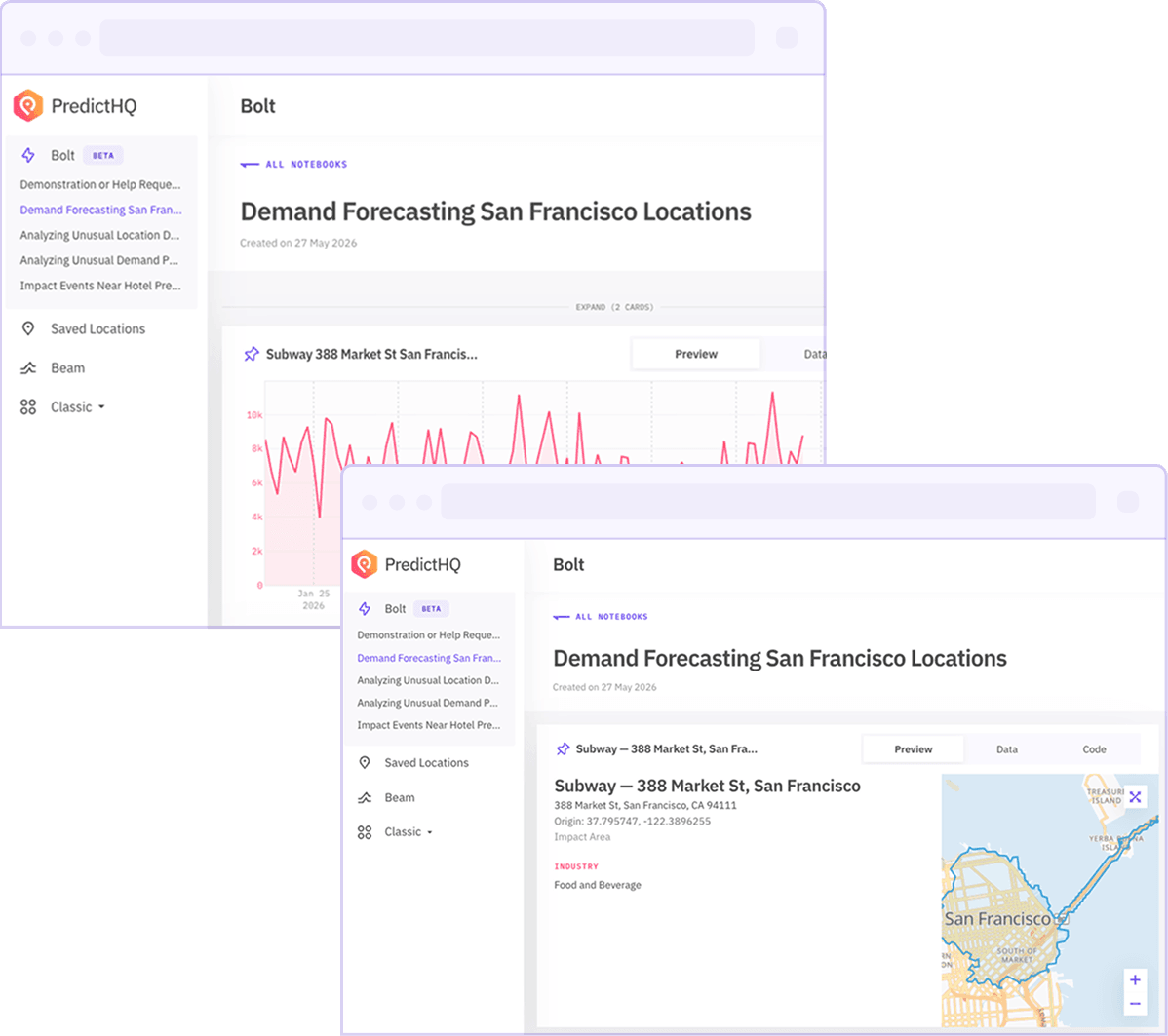This screenshot has width=1168, height=1036.
Task: Open Demonstration or Help Request notebook, front window
Action: coord(428,634)
